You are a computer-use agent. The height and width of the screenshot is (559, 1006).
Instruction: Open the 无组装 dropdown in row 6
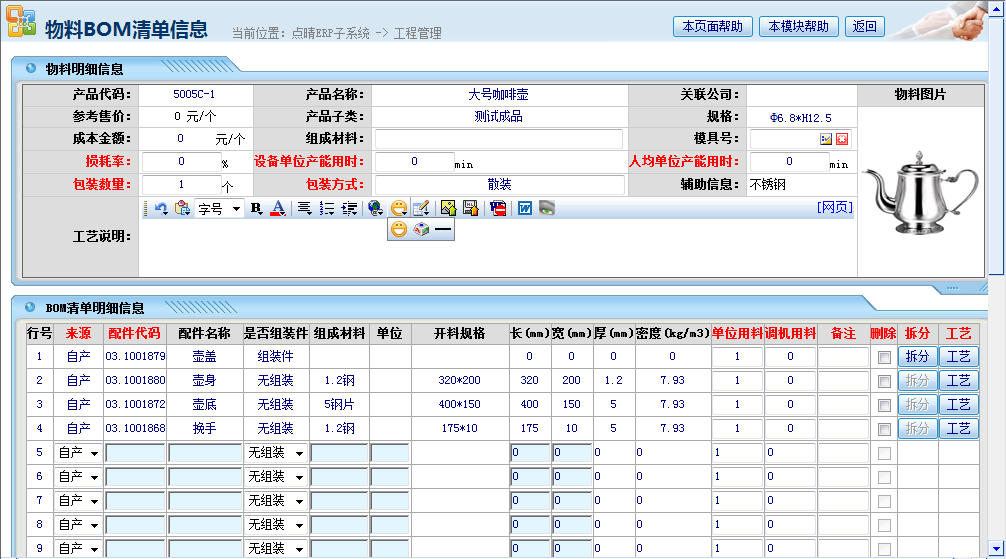point(275,477)
